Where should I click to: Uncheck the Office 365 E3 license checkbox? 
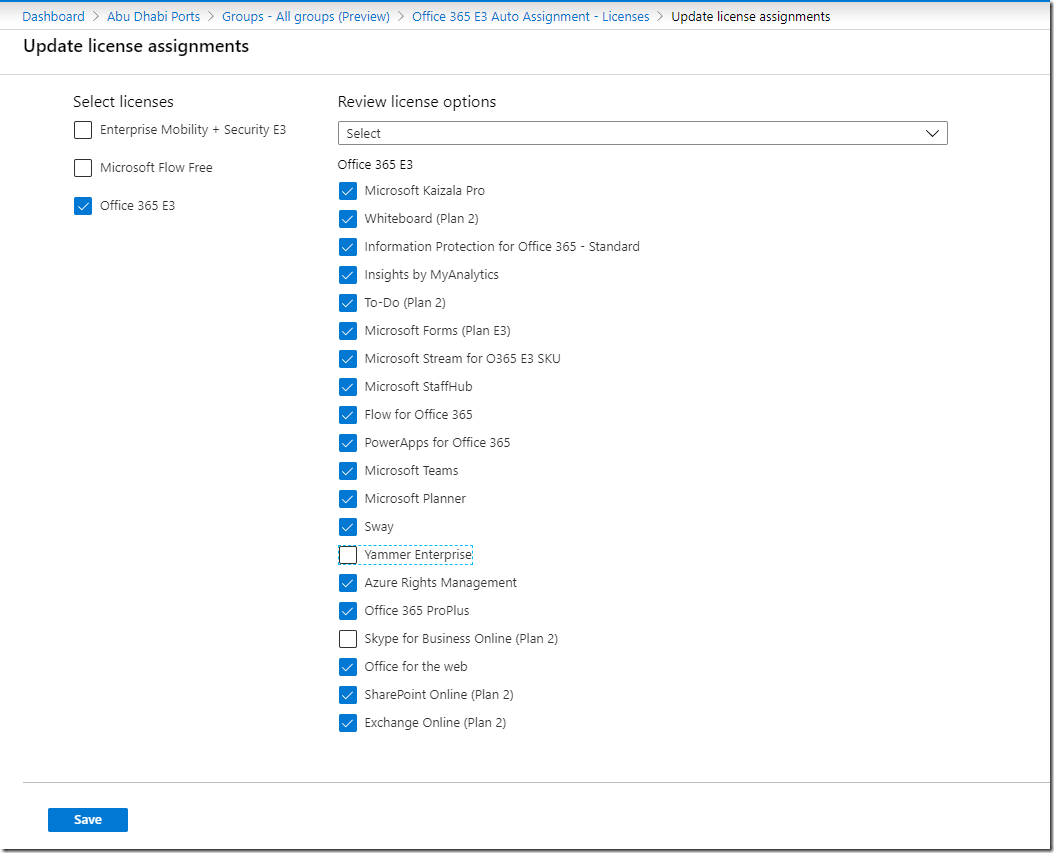83,206
